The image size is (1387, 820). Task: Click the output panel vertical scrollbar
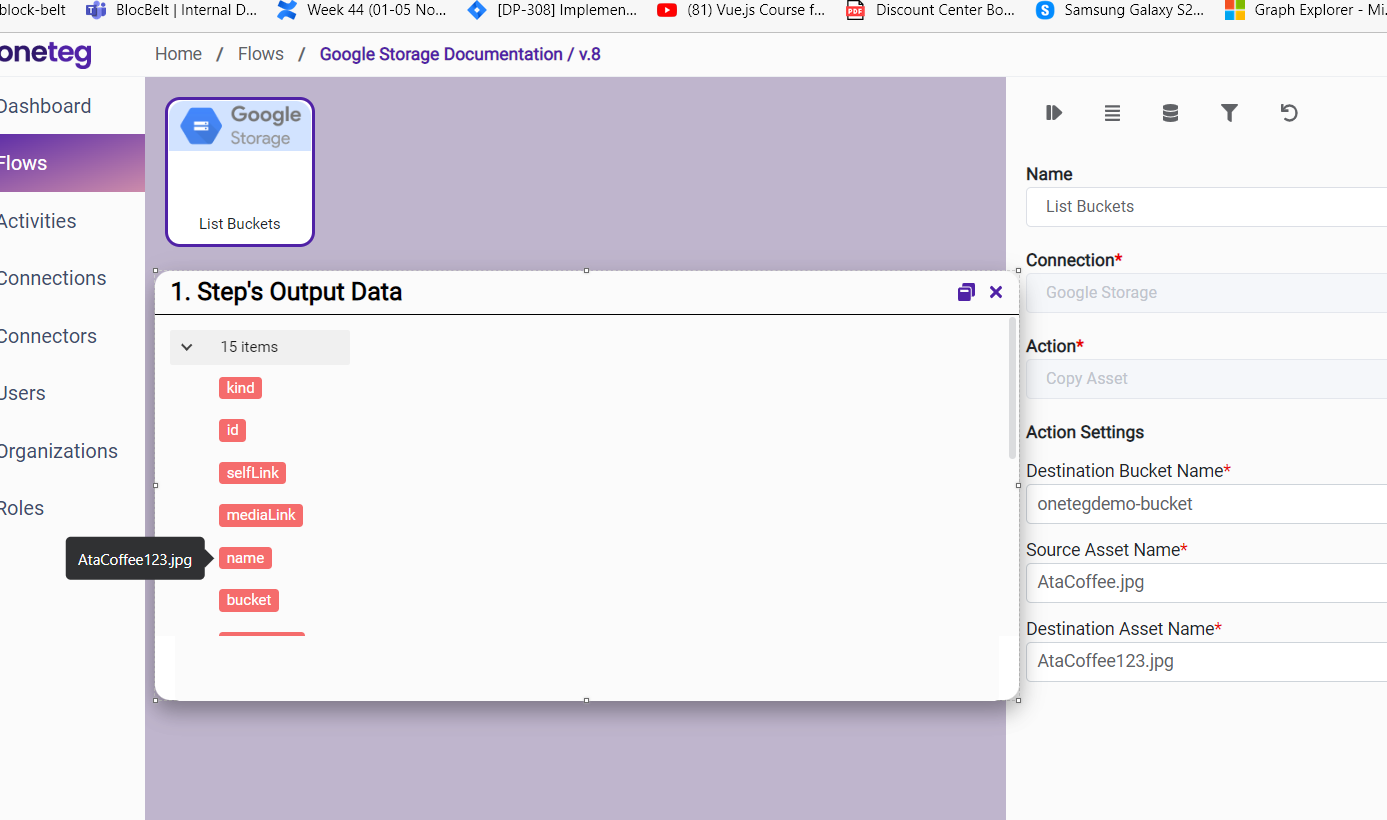click(x=1012, y=390)
